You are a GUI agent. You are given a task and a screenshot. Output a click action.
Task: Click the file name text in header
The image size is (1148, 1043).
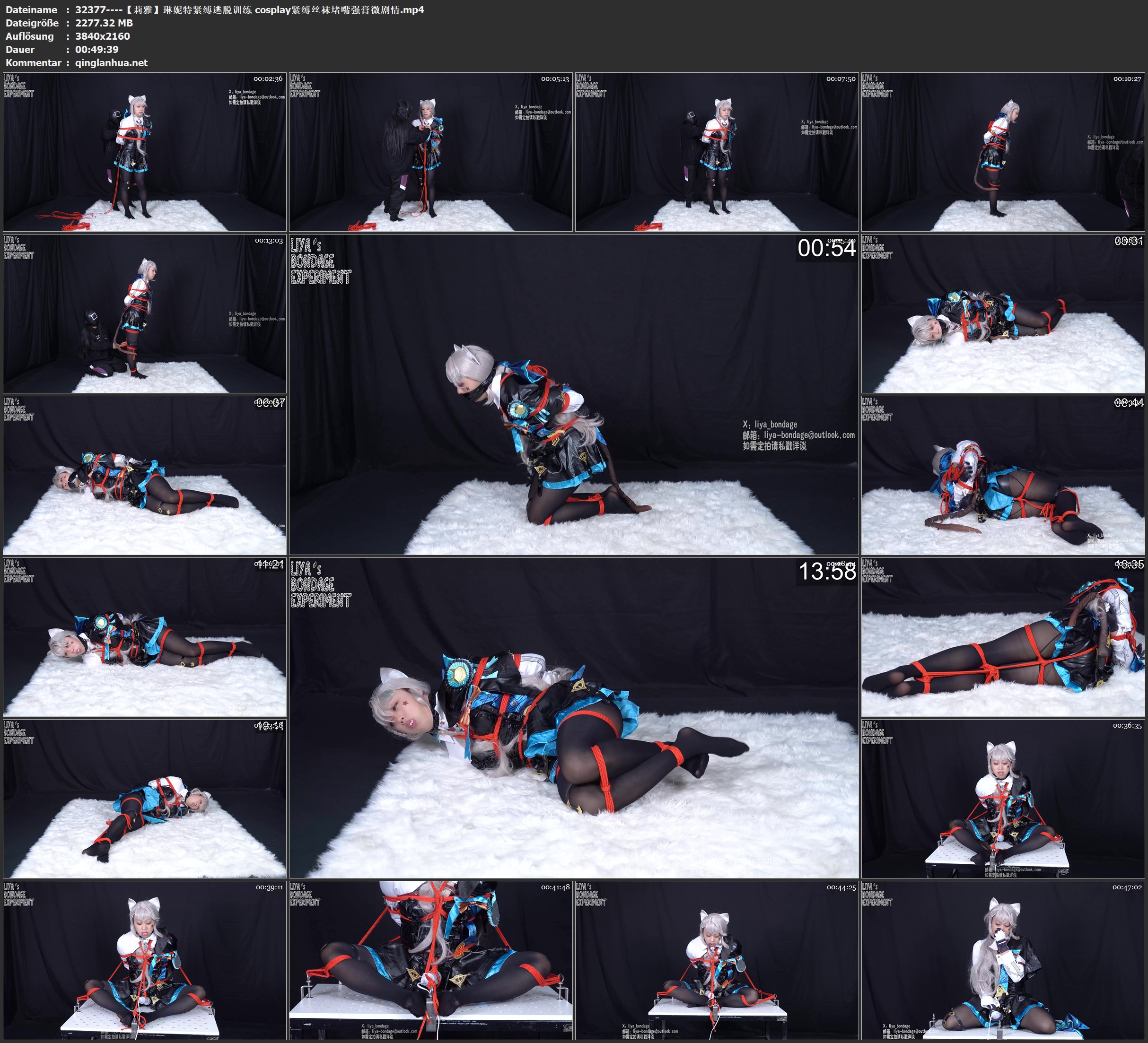pyautogui.click(x=249, y=9)
